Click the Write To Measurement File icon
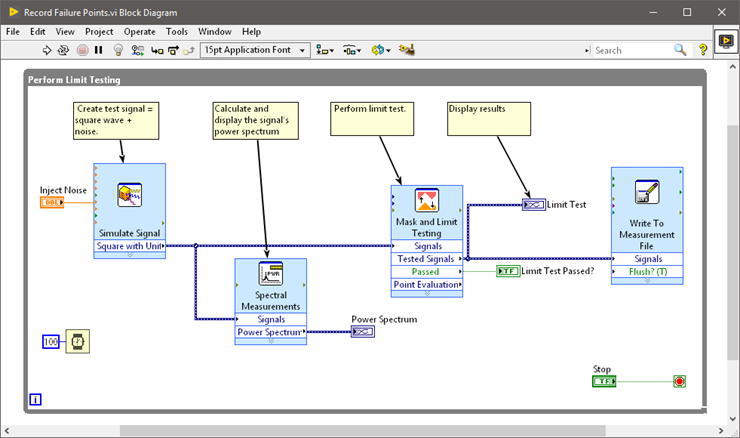Screen dimensions: 740x438 pos(646,192)
